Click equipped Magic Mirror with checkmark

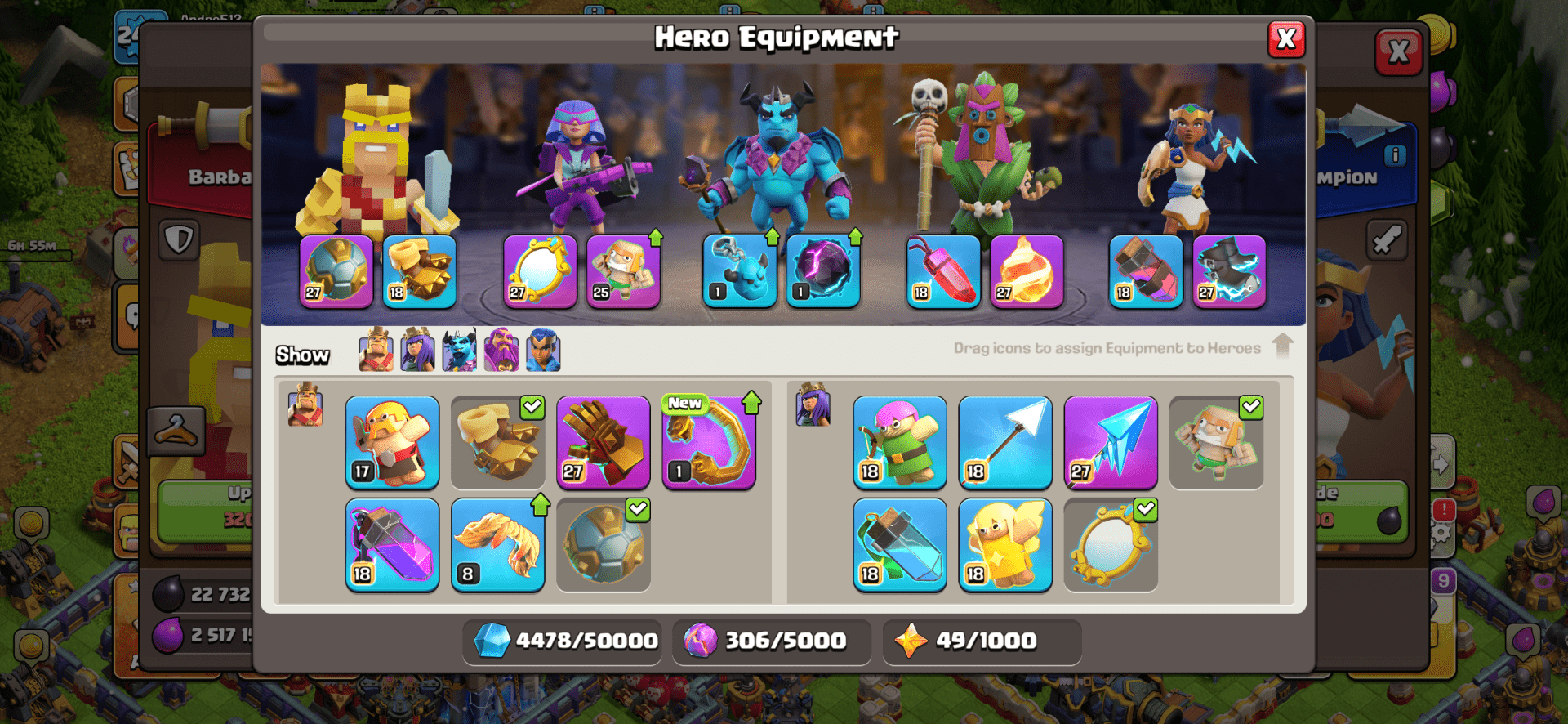click(1111, 544)
